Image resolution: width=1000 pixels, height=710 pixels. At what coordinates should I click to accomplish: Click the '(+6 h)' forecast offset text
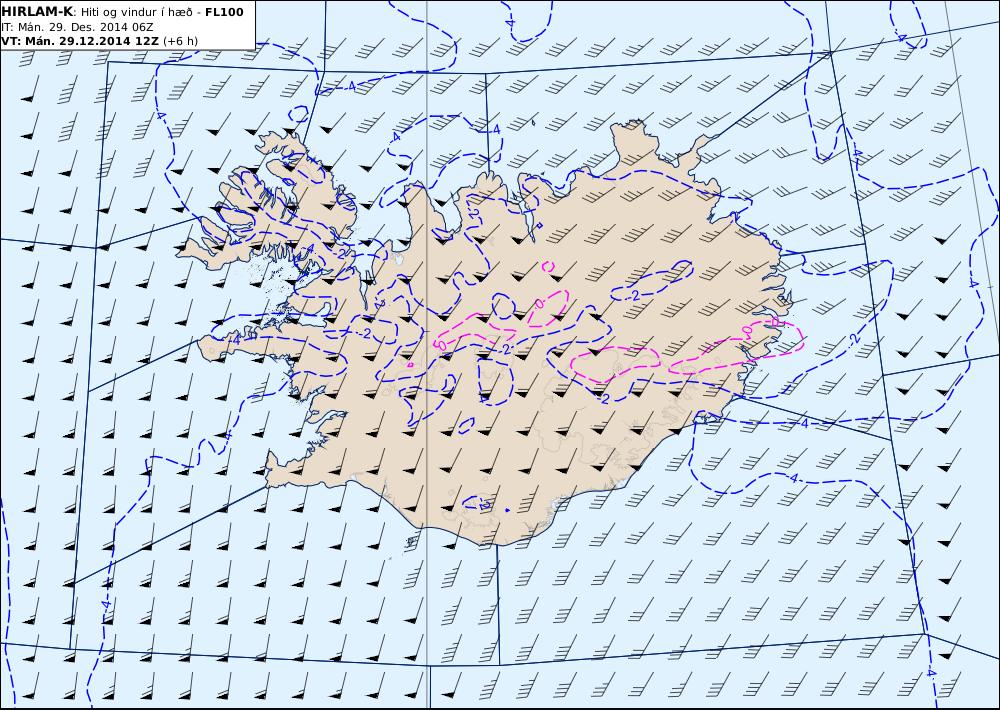(x=180, y=41)
